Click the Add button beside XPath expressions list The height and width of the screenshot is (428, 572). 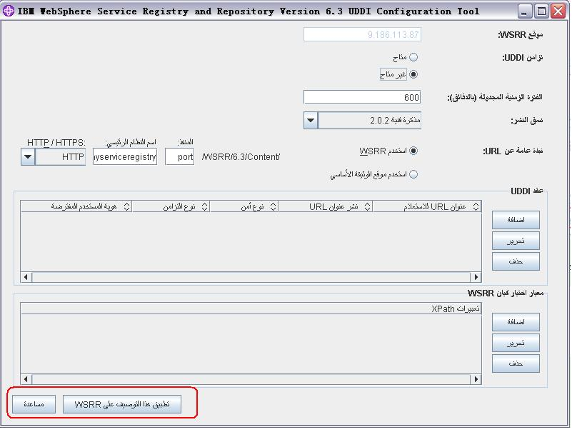coord(516,322)
